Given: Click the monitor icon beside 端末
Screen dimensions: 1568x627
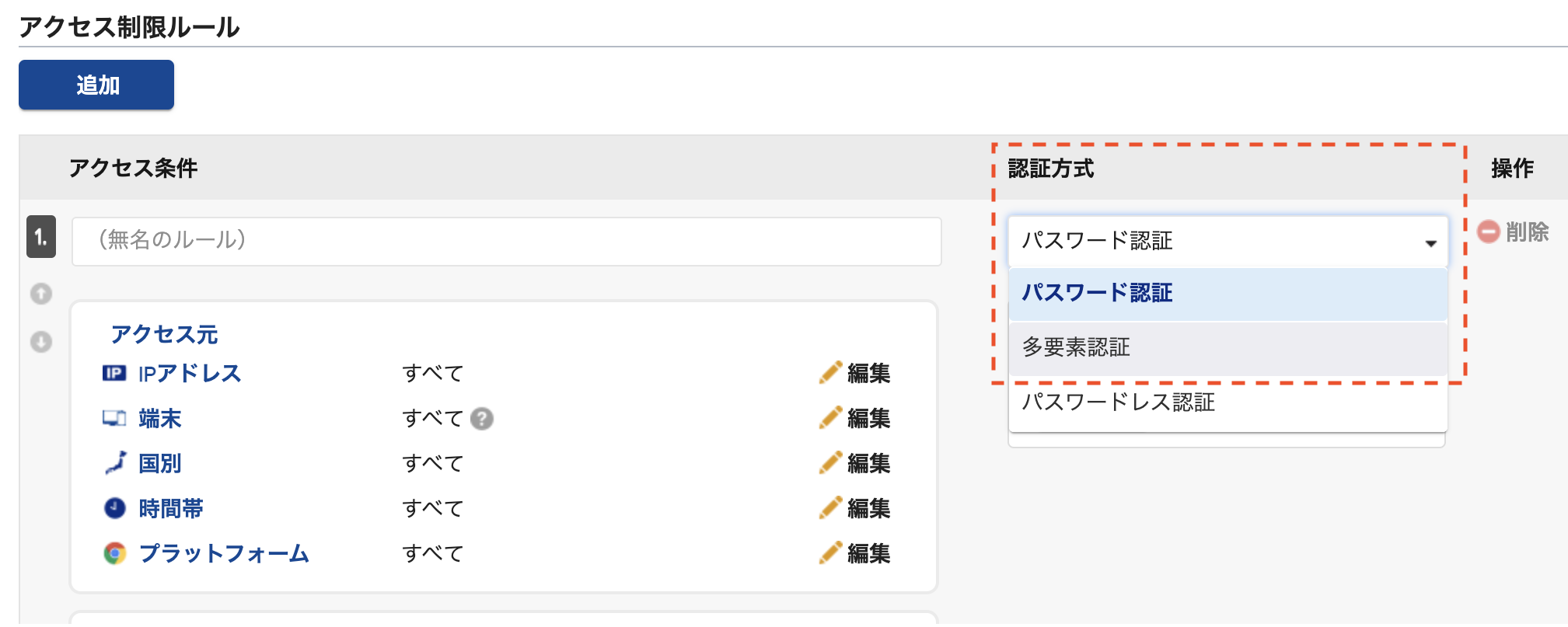Looking at the screenshot, I should 114,418.
